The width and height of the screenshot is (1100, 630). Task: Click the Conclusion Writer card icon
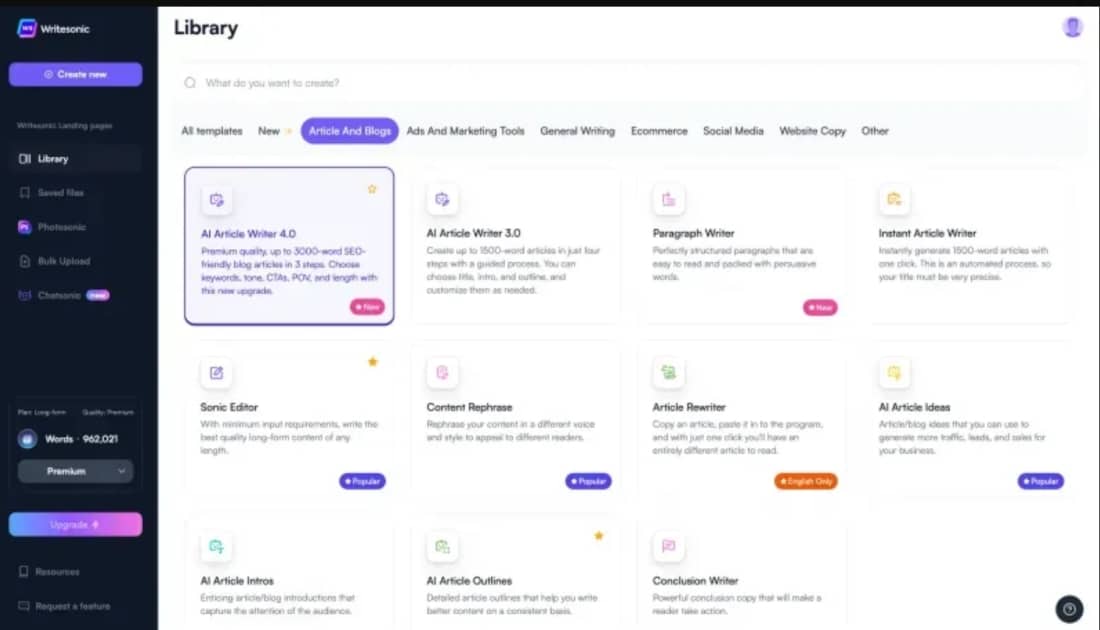[669, 547]
